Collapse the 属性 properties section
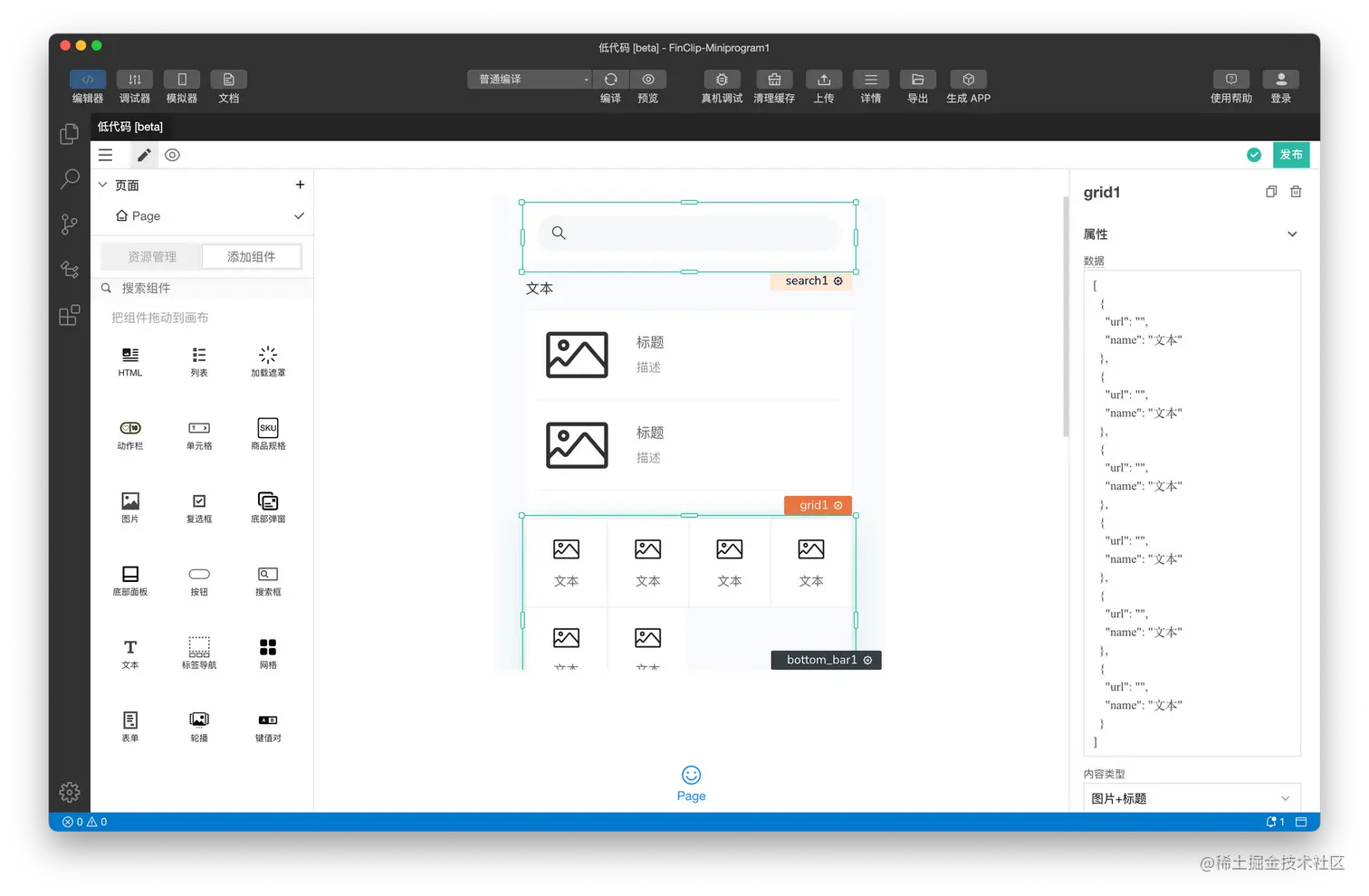This screenshot has height=896, width=1369. [x=1292, y=234]
